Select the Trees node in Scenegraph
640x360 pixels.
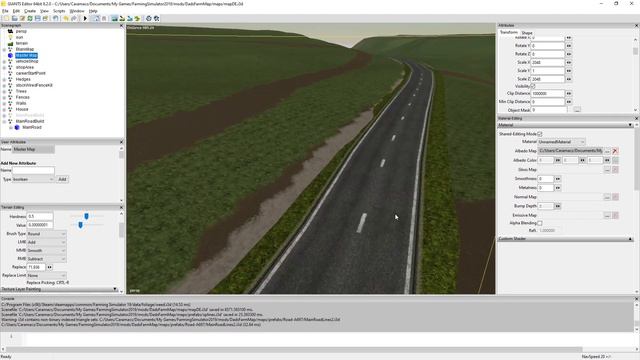[x=21, y=91]
